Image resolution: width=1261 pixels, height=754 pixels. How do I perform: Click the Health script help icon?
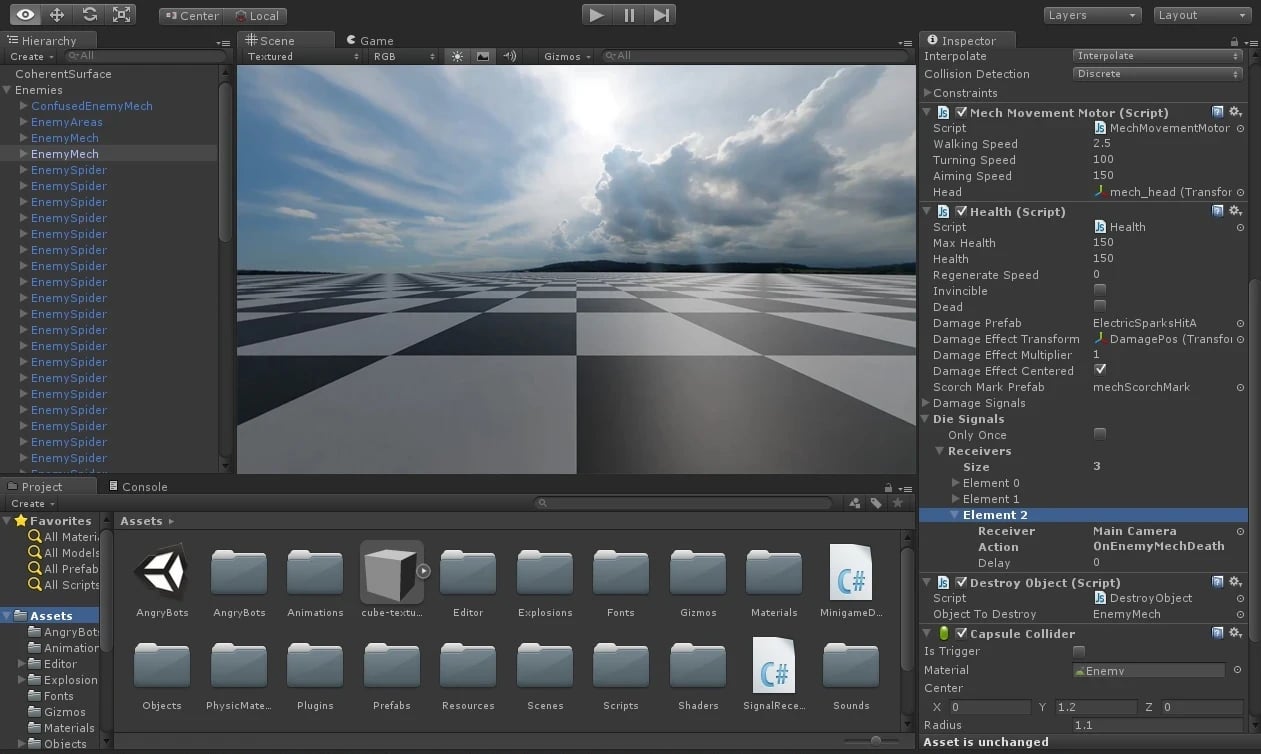click(1217, 211)
